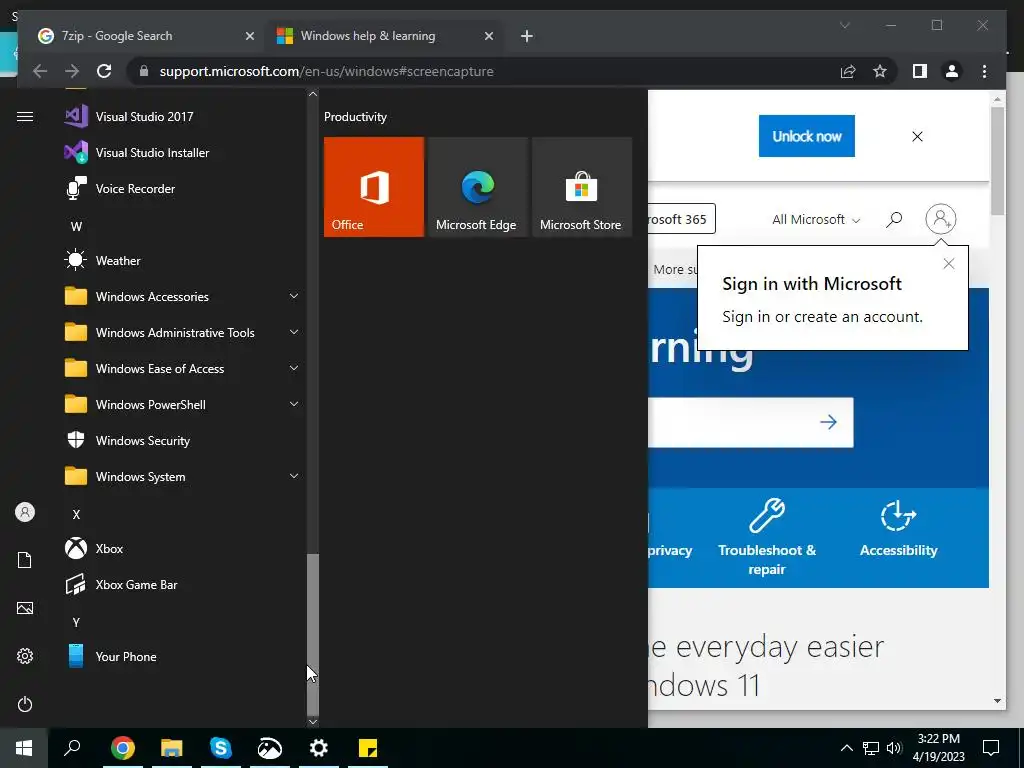Toggle Chrome side panel
Viewport: 1024px width, 768px height.
[920, 71]
